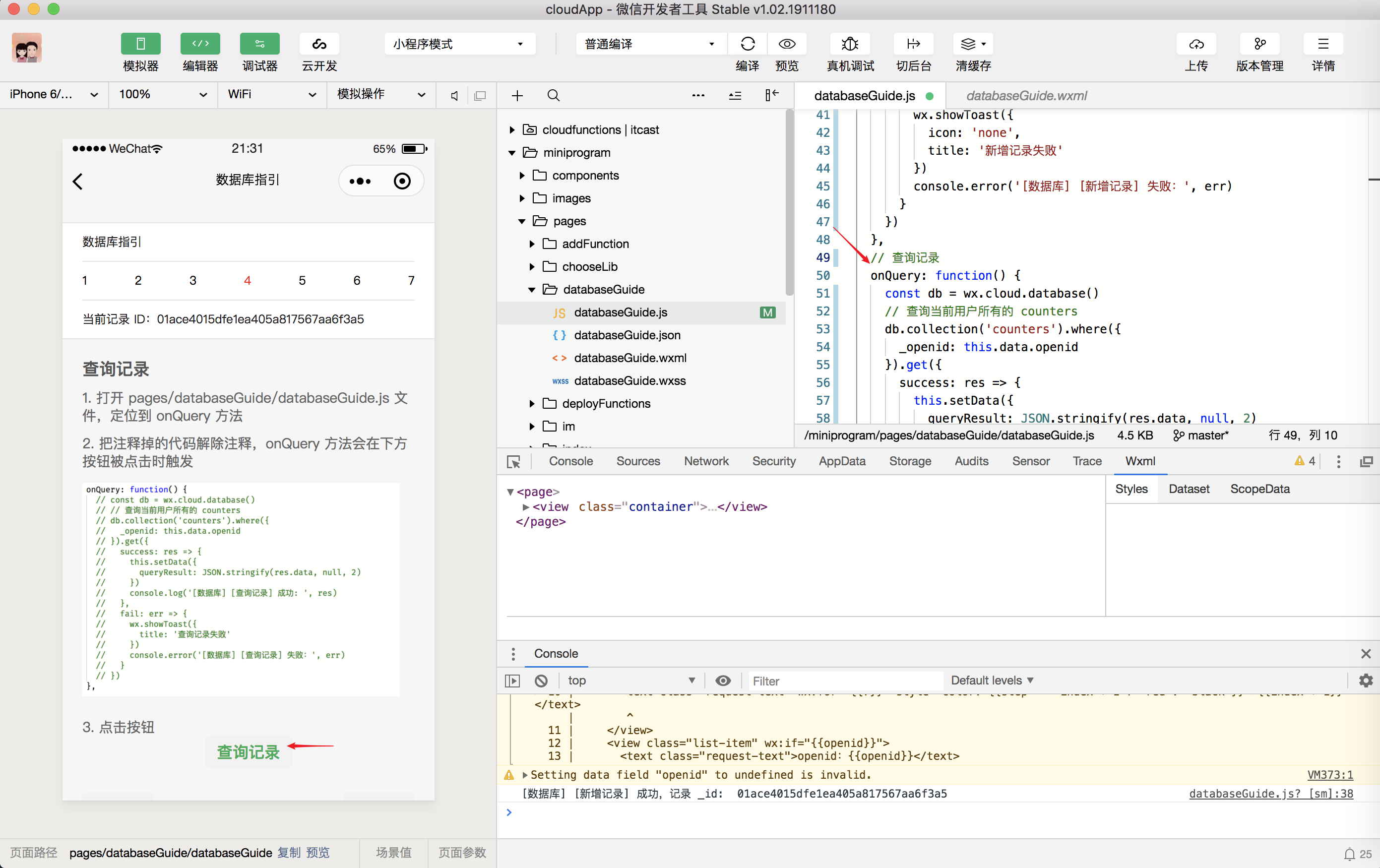Open the databaseGuide.js?[sm]:38 source link
1380x868 pixels.
1270,794
